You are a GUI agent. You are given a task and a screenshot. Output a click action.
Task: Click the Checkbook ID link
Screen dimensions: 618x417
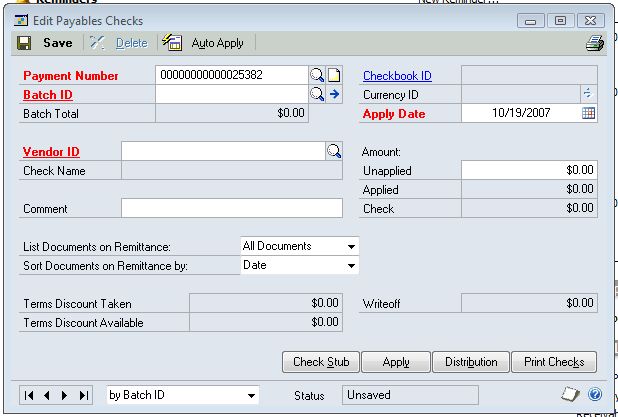click(x=397, y=76)
